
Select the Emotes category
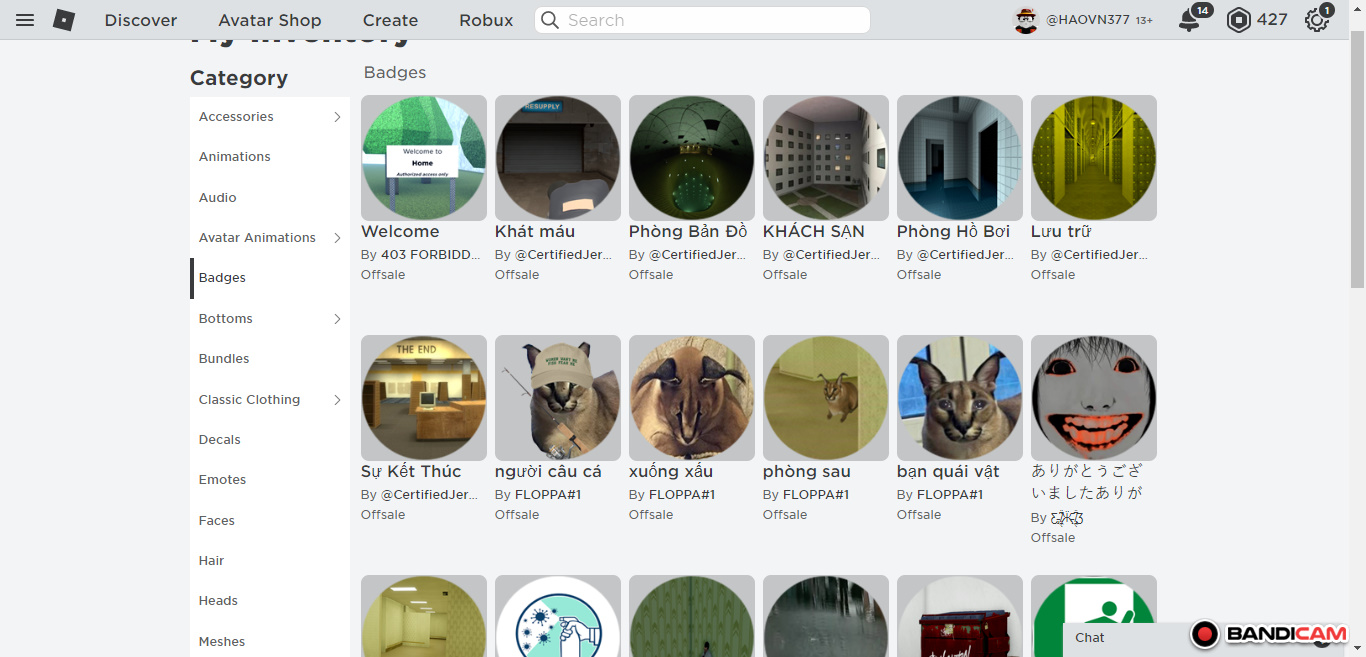[222, 480]
